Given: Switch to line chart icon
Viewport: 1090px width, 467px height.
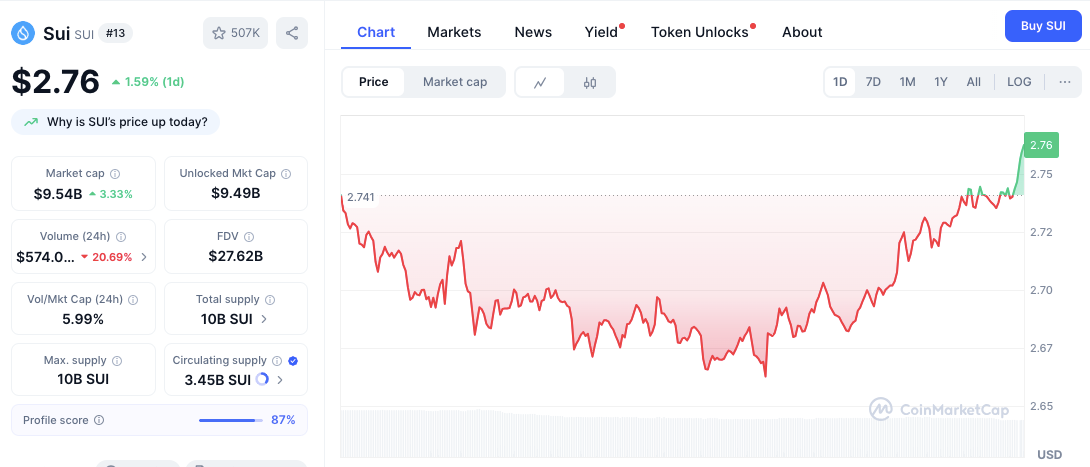Looking at the screenshot, I should [539, 82].
